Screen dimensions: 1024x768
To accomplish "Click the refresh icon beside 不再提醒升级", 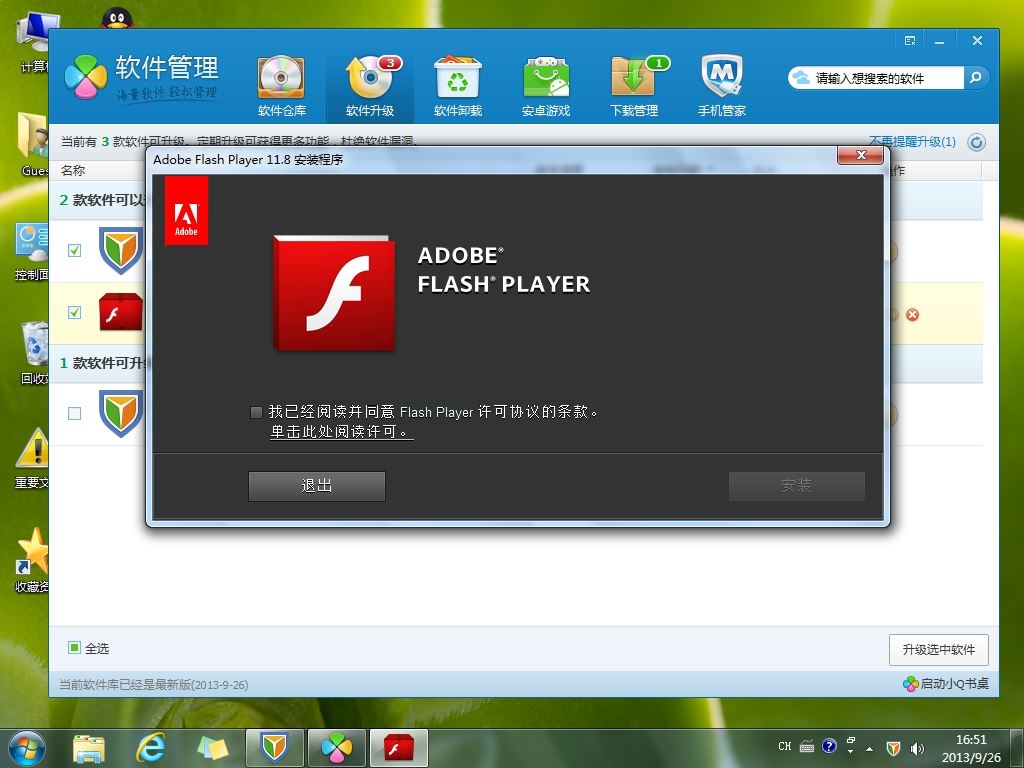I will pyautogui.click(x=976, y=142).
